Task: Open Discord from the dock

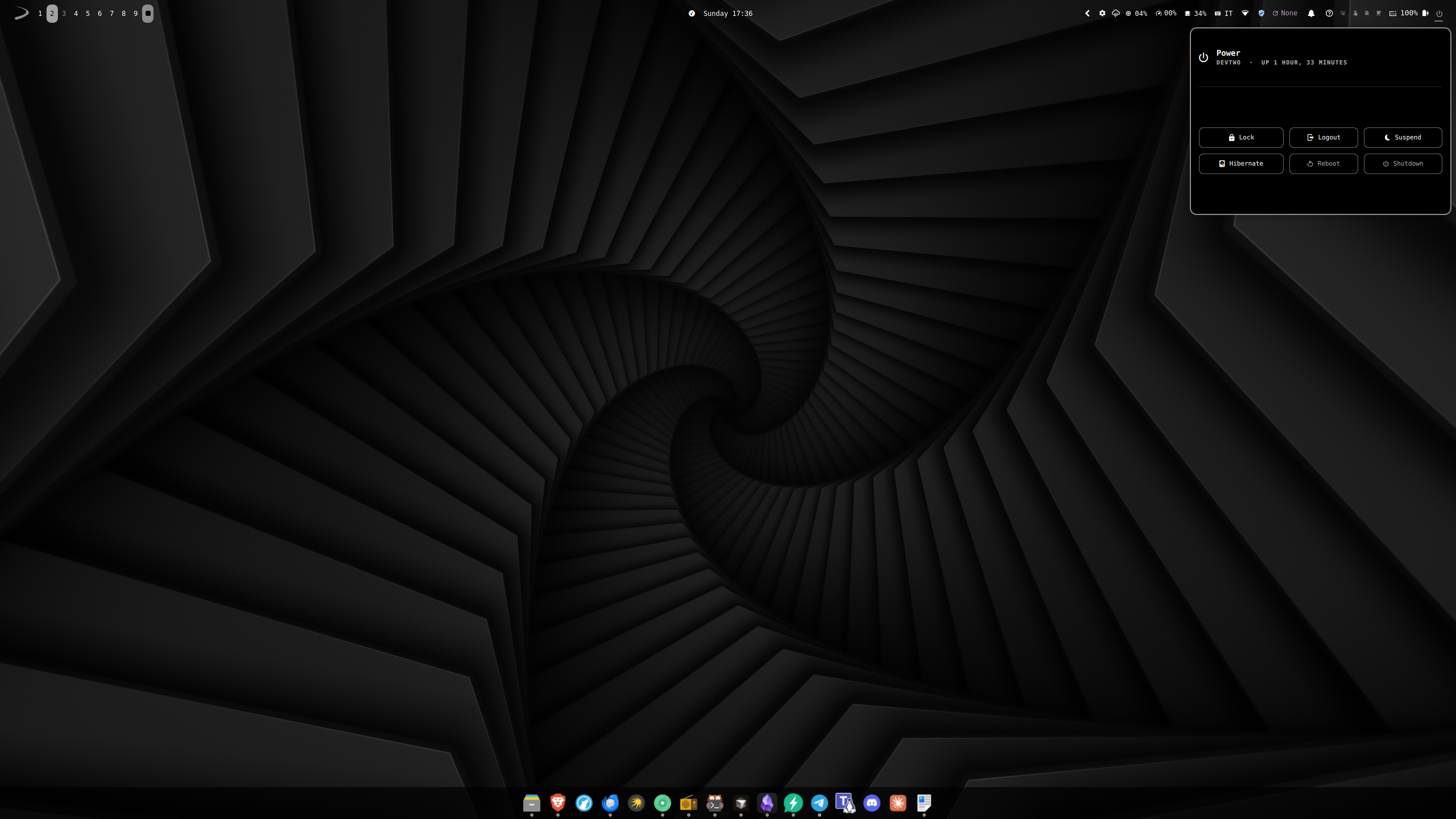Action: click(x=871, y=803)
